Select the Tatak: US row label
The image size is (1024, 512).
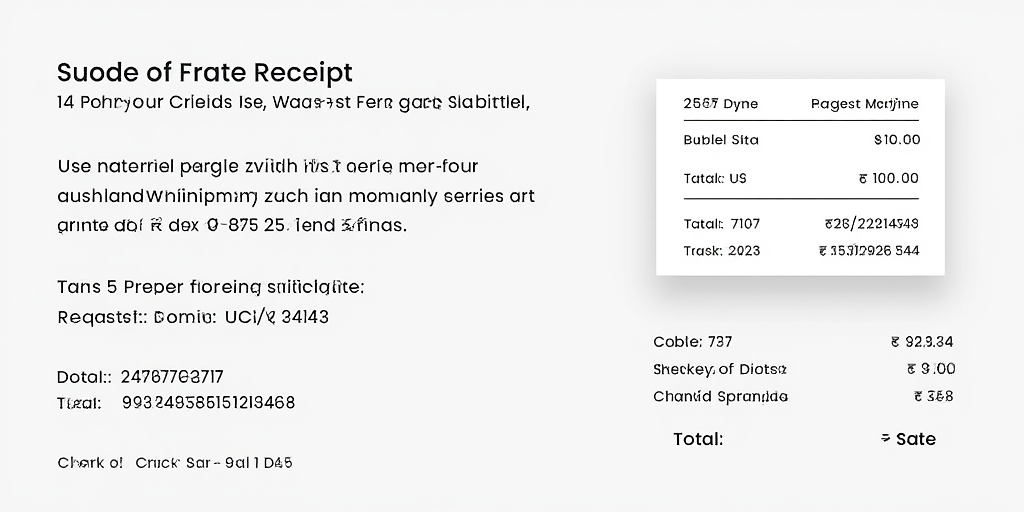click(x=715, y=178)
